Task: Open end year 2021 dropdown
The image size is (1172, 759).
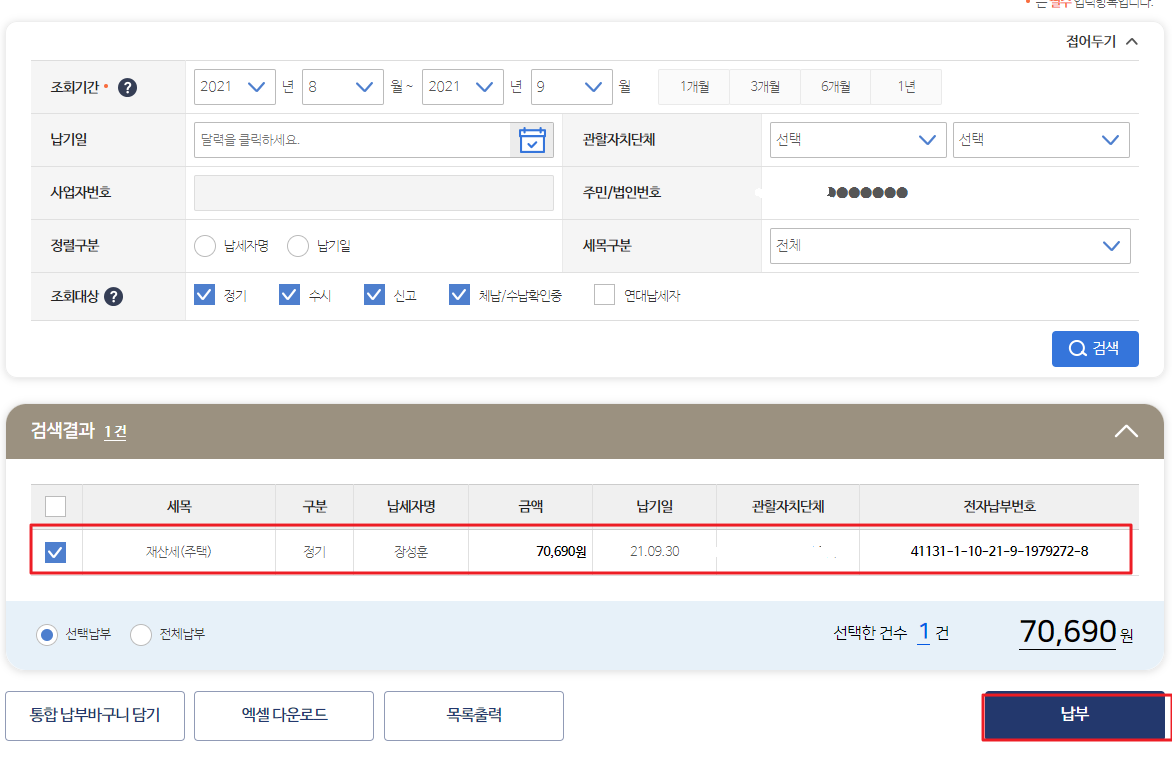Action: (462, 87)
